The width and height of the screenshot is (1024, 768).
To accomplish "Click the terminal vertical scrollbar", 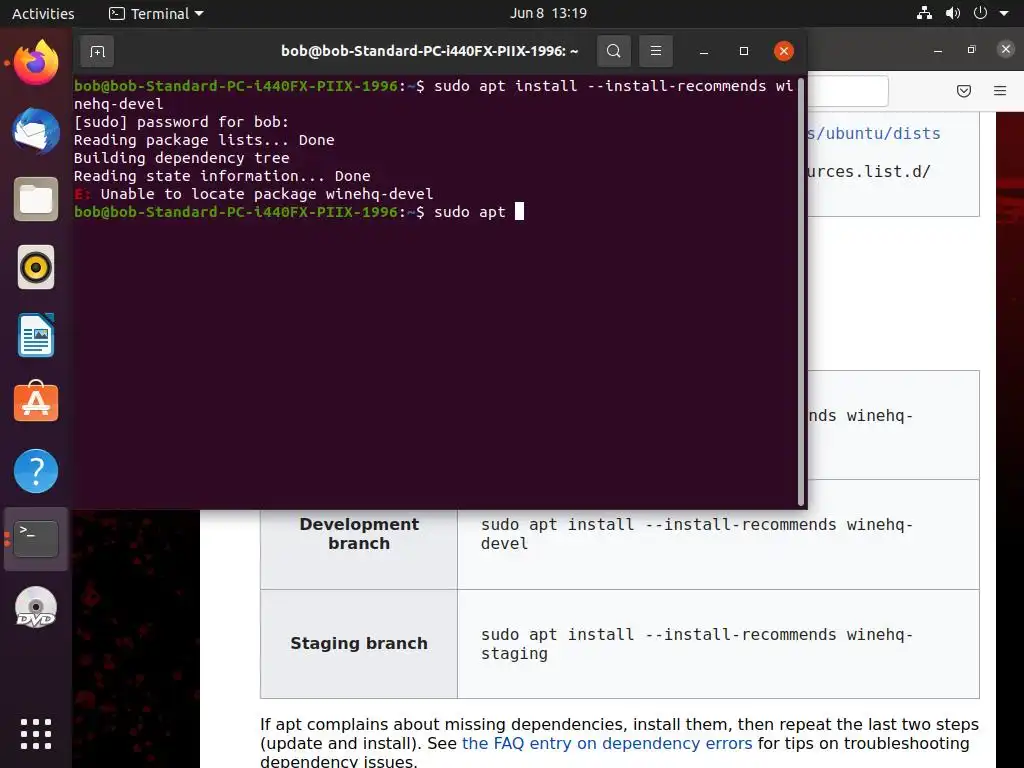I will tap(801, 292).
